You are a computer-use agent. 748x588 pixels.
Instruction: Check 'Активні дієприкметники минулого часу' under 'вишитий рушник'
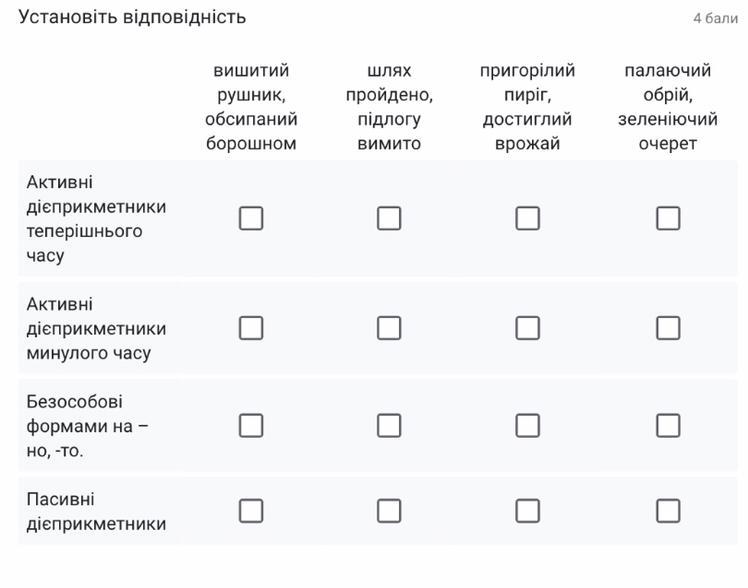tap(251, 328)
